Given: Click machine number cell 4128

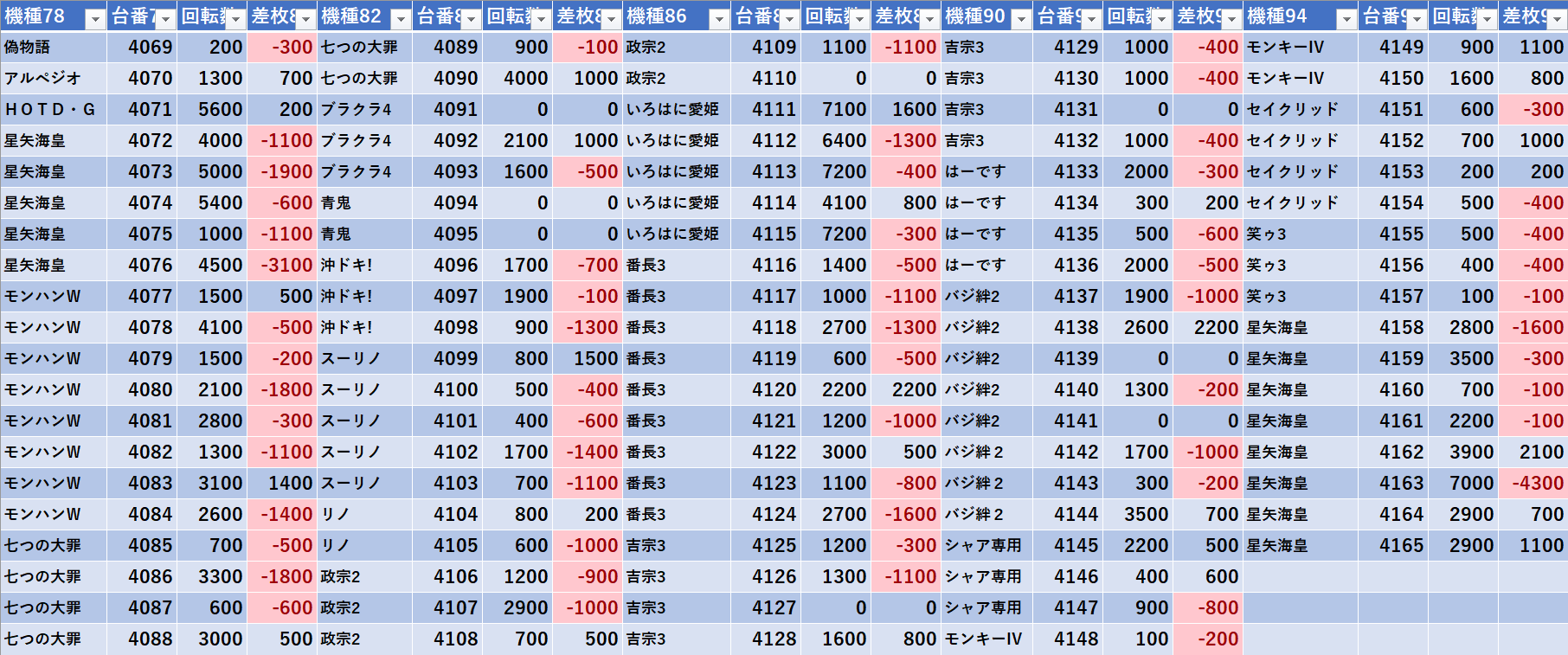Looking at the screenshot, I should tap(766, 639).
